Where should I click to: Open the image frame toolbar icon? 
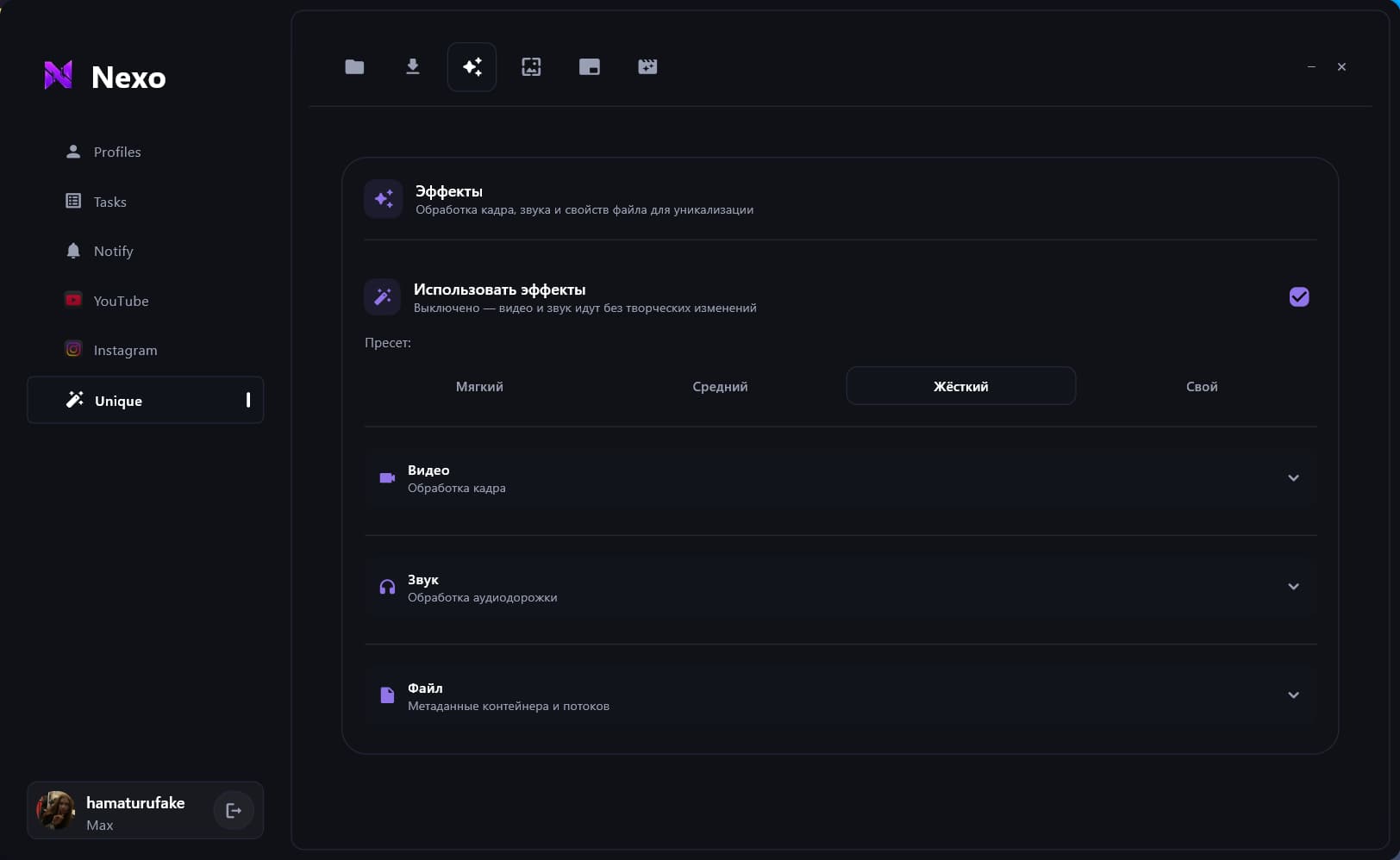(x=531, y=67)
